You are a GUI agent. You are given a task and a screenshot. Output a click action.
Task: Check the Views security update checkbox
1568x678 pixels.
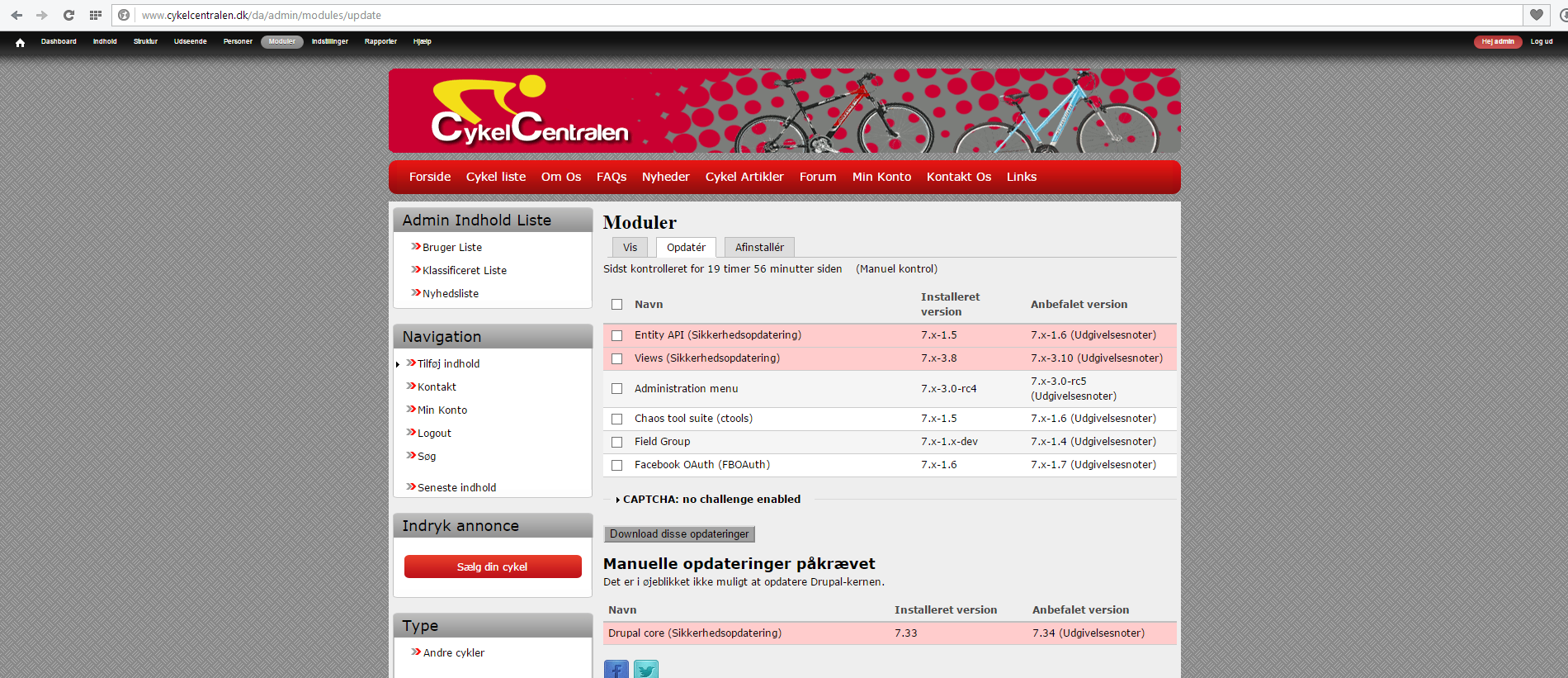click(x=616, y=358)
